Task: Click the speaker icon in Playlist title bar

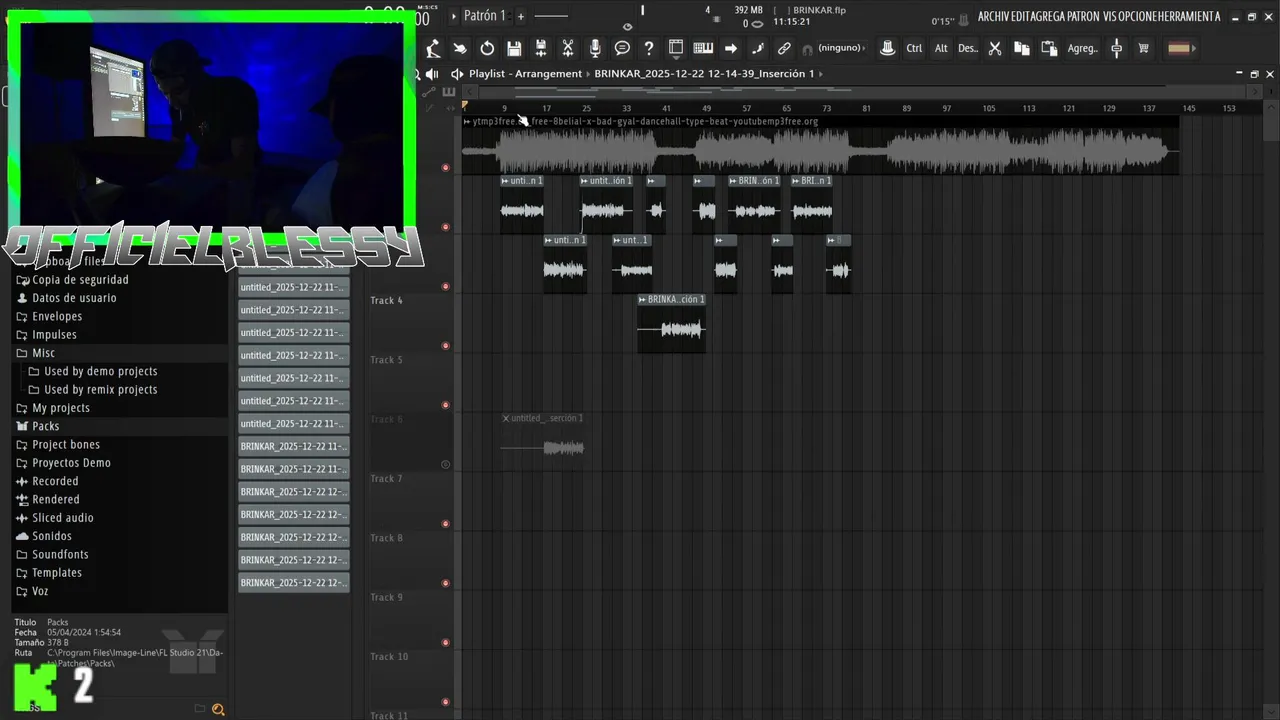Action: (x=457, y=74)
